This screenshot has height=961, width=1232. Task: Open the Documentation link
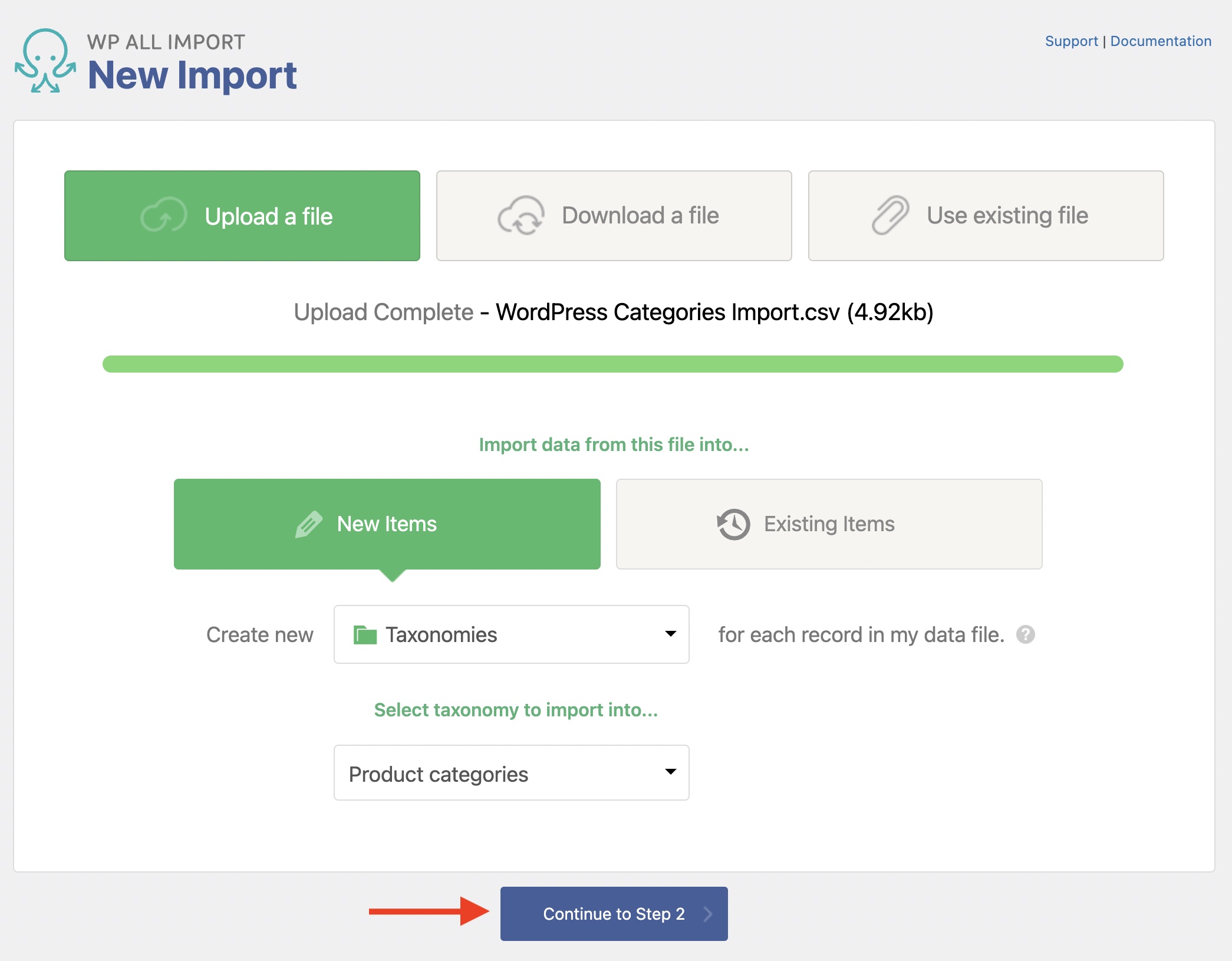1160,41
